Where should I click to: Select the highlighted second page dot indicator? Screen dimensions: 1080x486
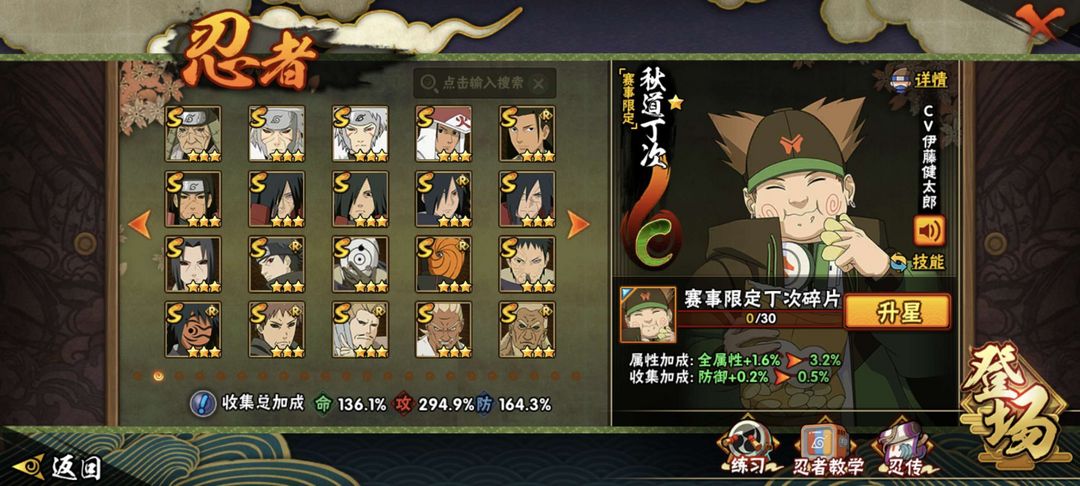pos(158,376)
